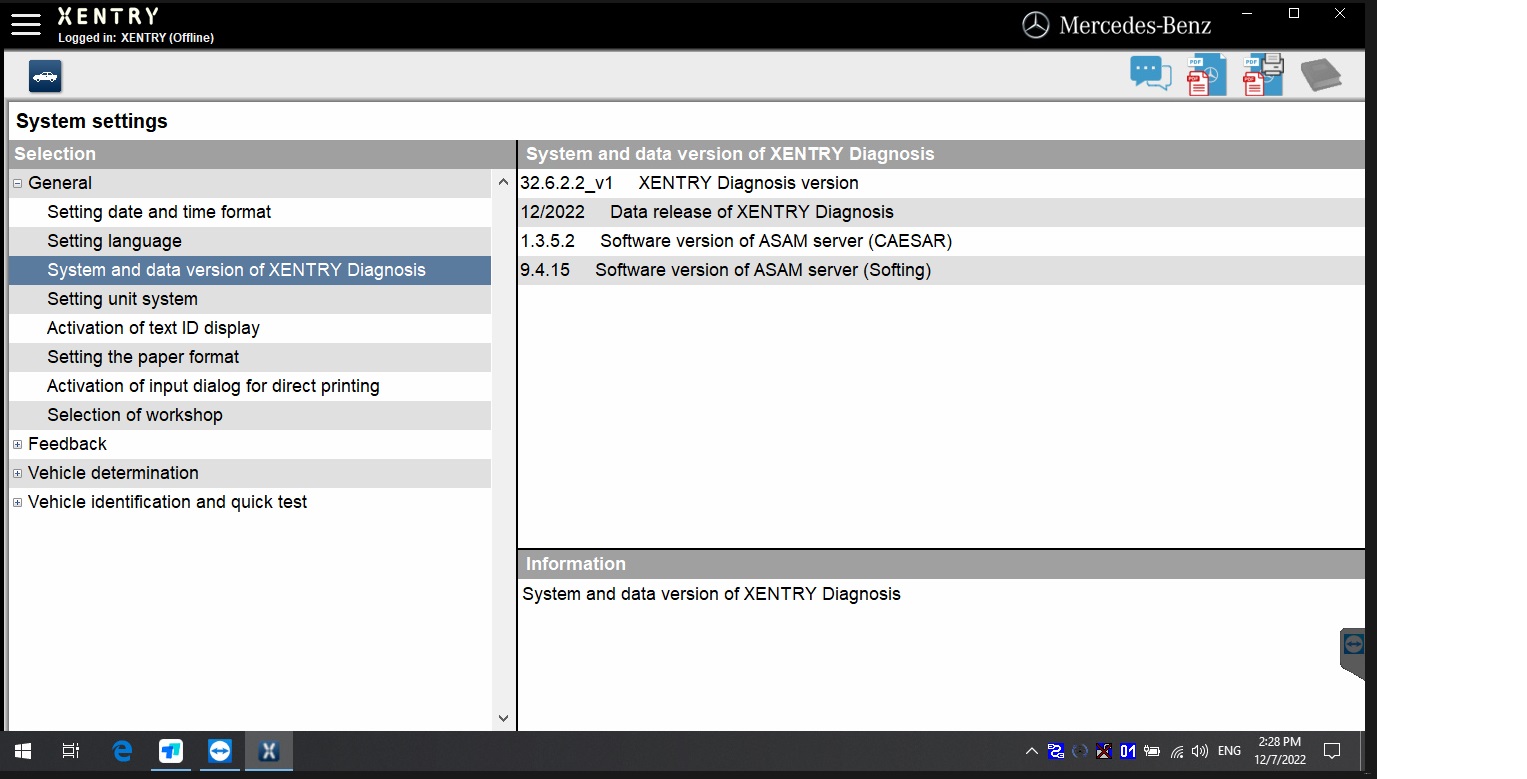Expand the Feedback tree node
This screenshot has height=779, width=1527.
pyautogui.click(x=18, y=444)
